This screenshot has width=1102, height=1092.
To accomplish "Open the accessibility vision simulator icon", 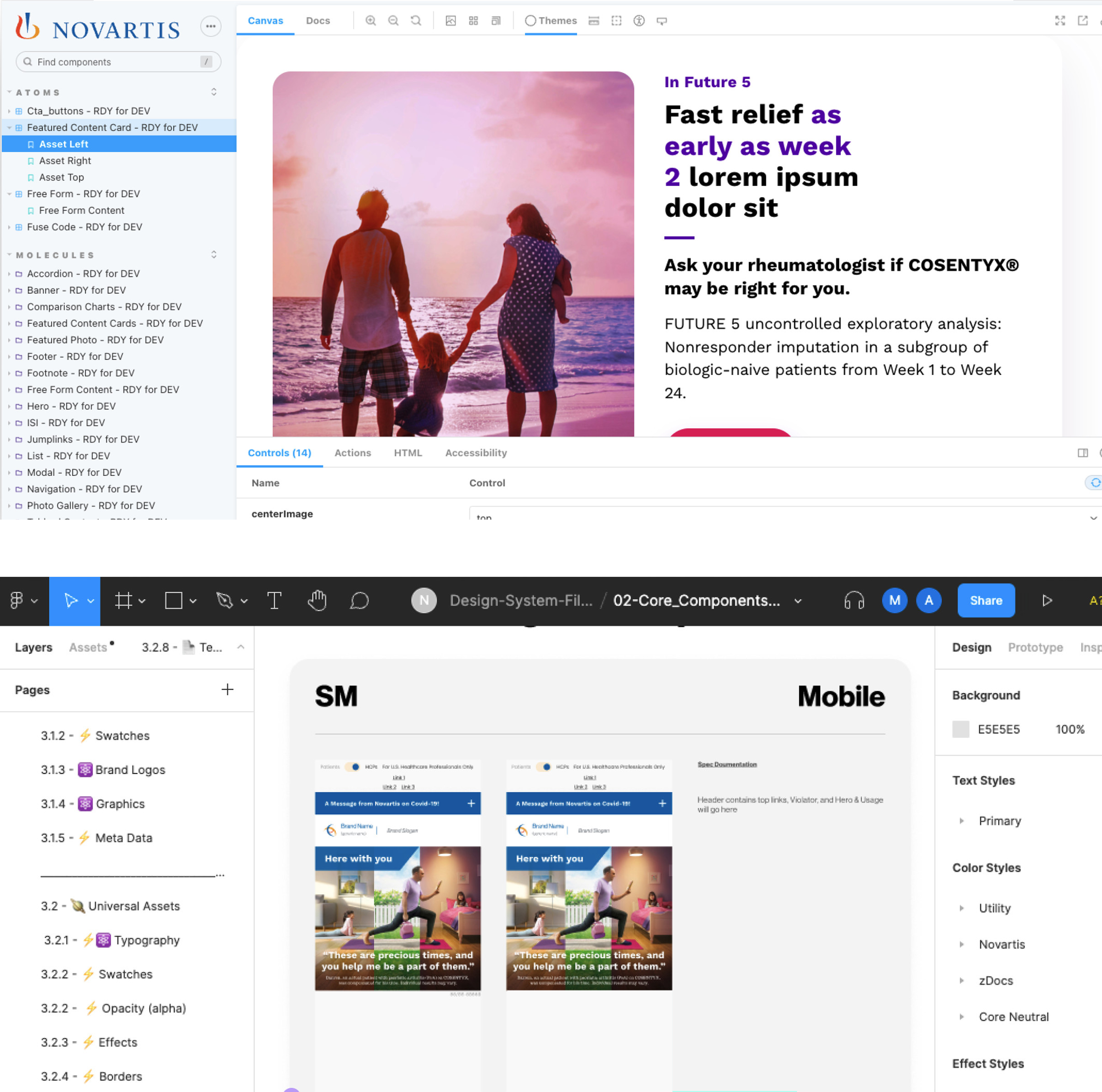I will pos(640,20).
